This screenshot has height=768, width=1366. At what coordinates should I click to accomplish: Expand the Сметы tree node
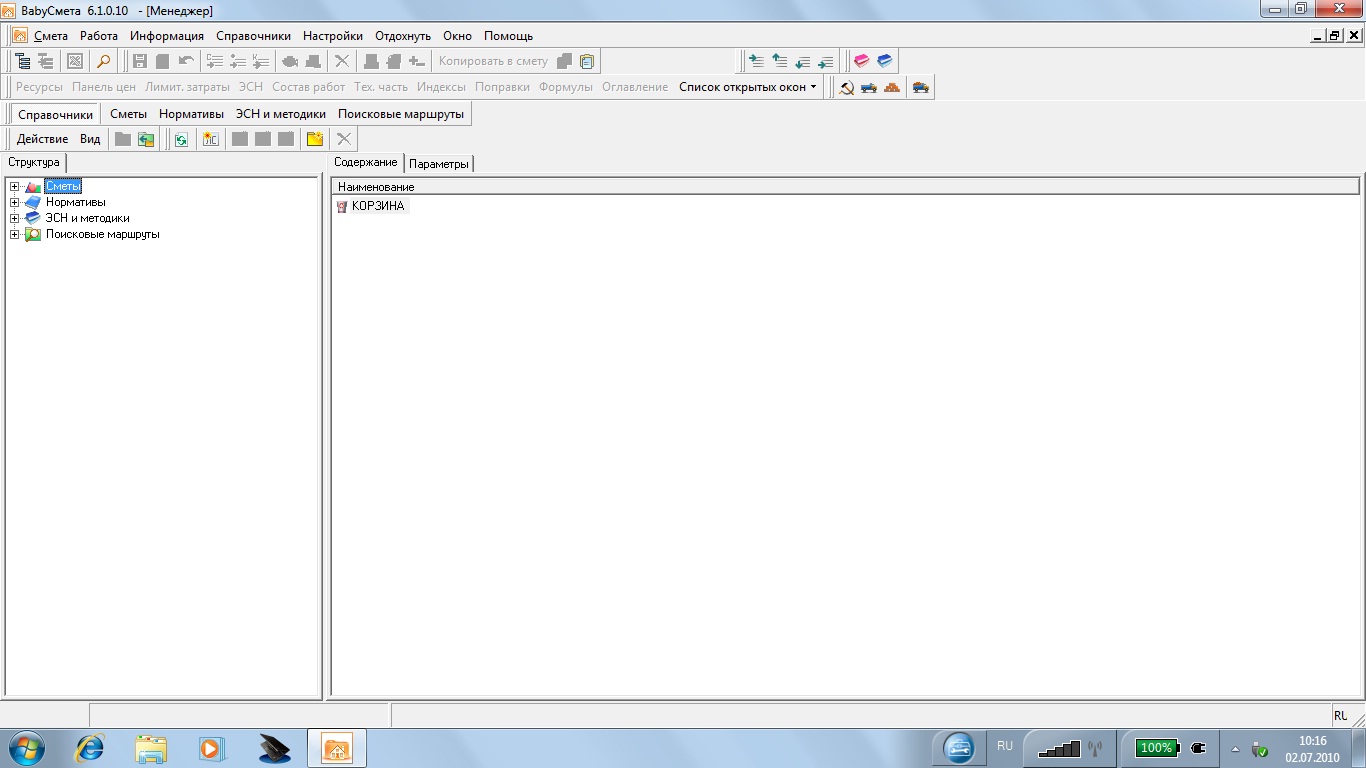point(15,186)
